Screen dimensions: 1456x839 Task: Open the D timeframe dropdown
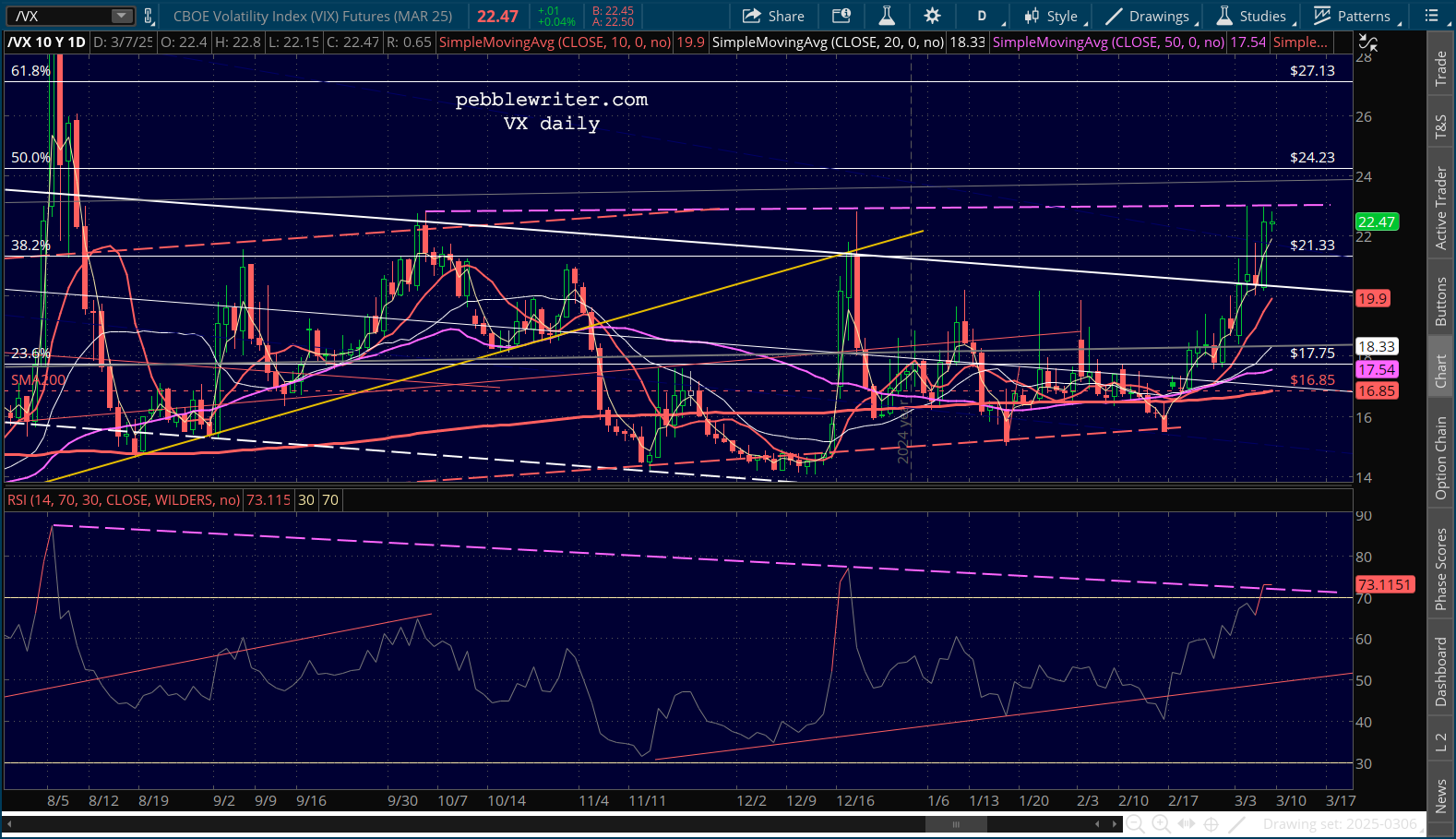982,16
